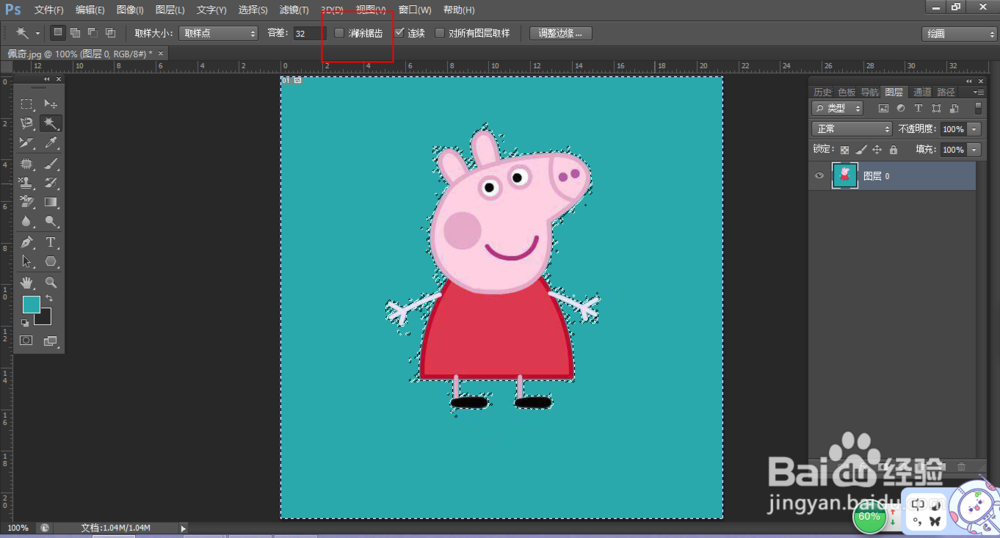The image size is (1000, 538).
Task: Hide 图层 0 with the eye icon
Action: click(820, 176)
